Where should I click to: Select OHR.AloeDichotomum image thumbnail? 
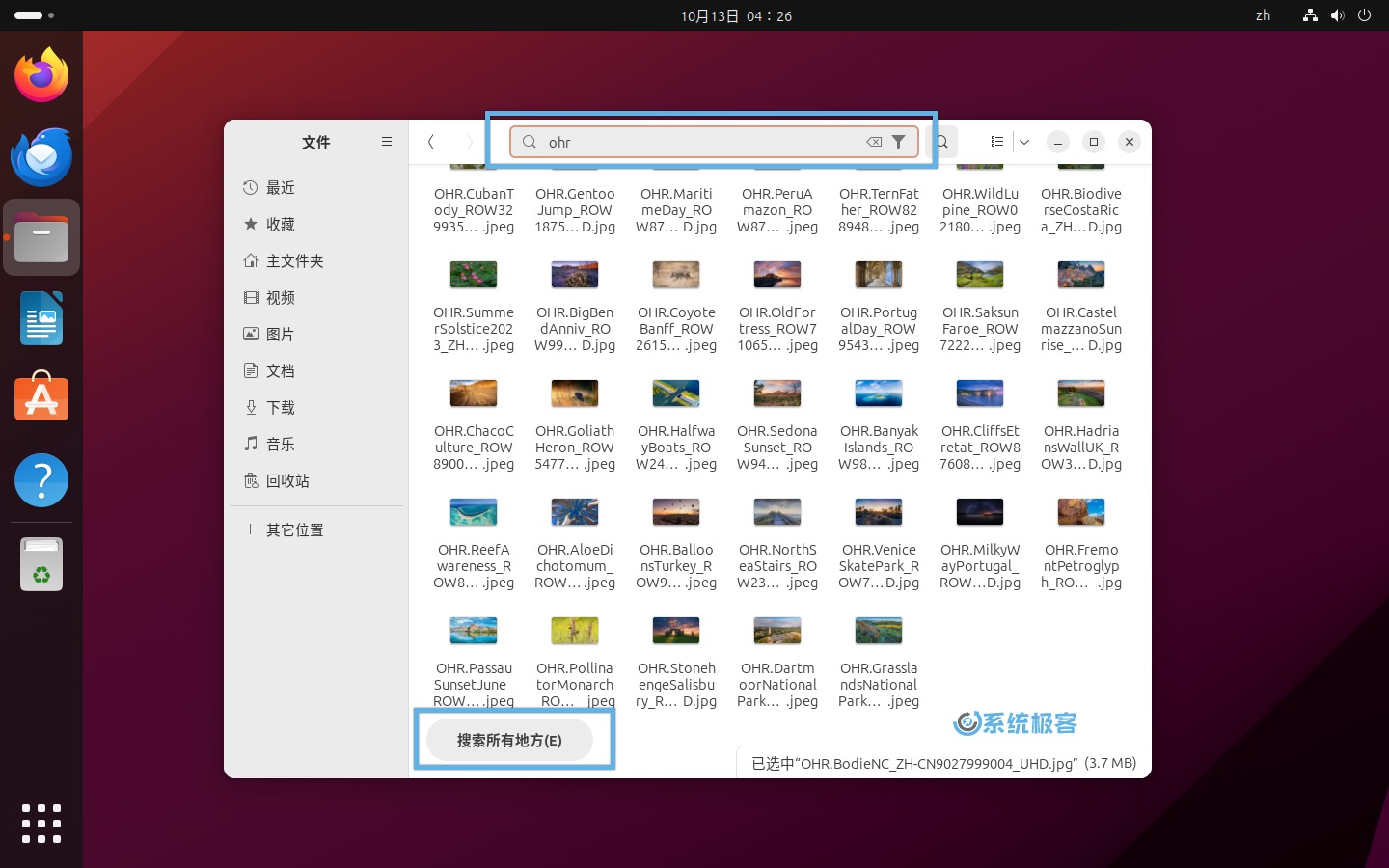(575, 512)
